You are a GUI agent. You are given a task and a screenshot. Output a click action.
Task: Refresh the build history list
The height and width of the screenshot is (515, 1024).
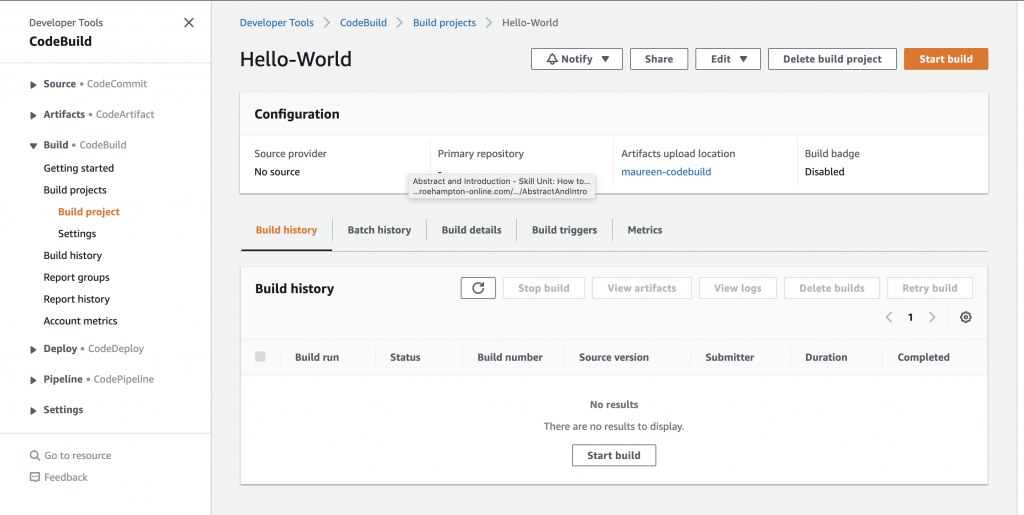[478, 288]
